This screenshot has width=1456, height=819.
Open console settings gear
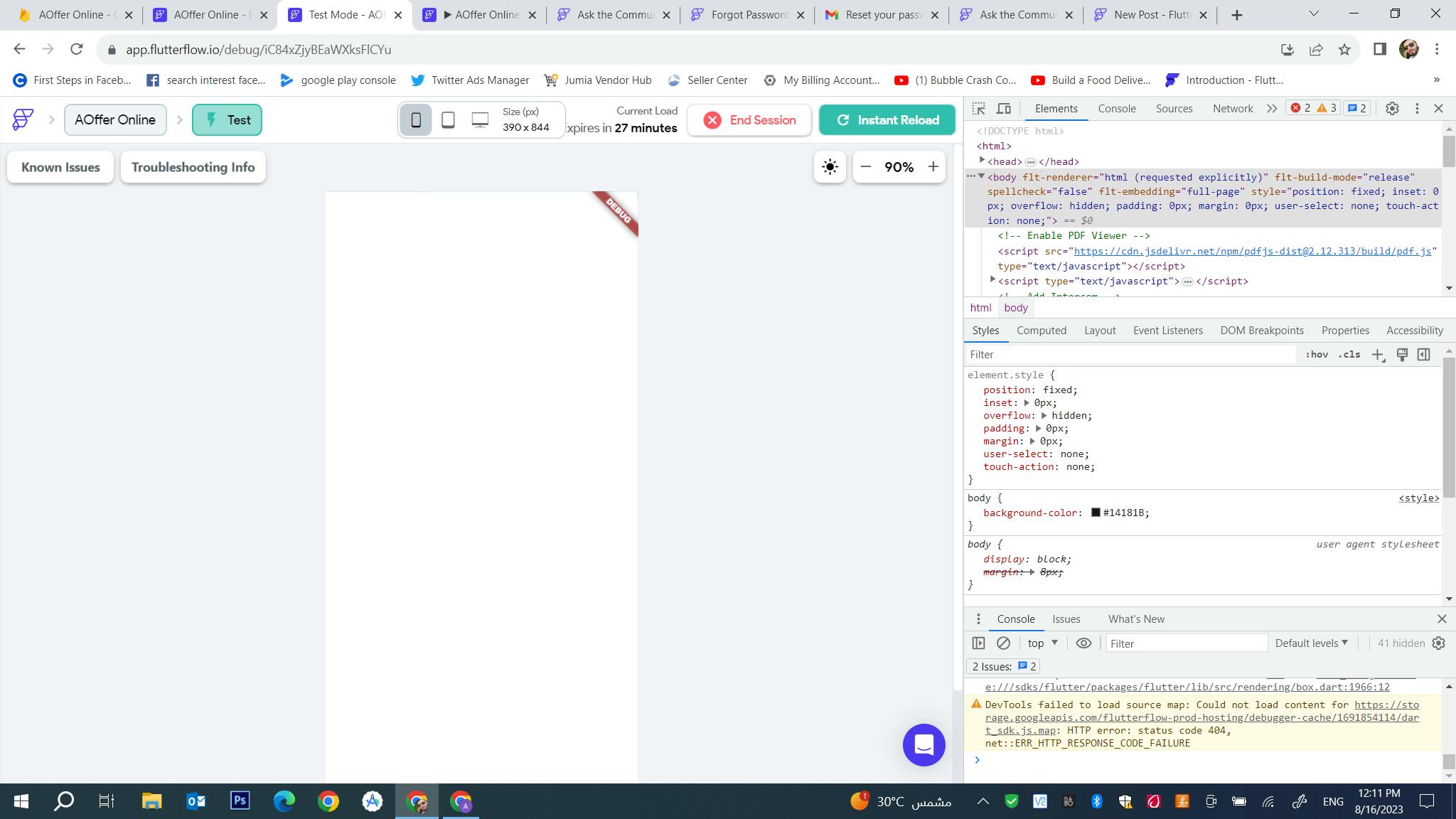tap(1438, 643)
